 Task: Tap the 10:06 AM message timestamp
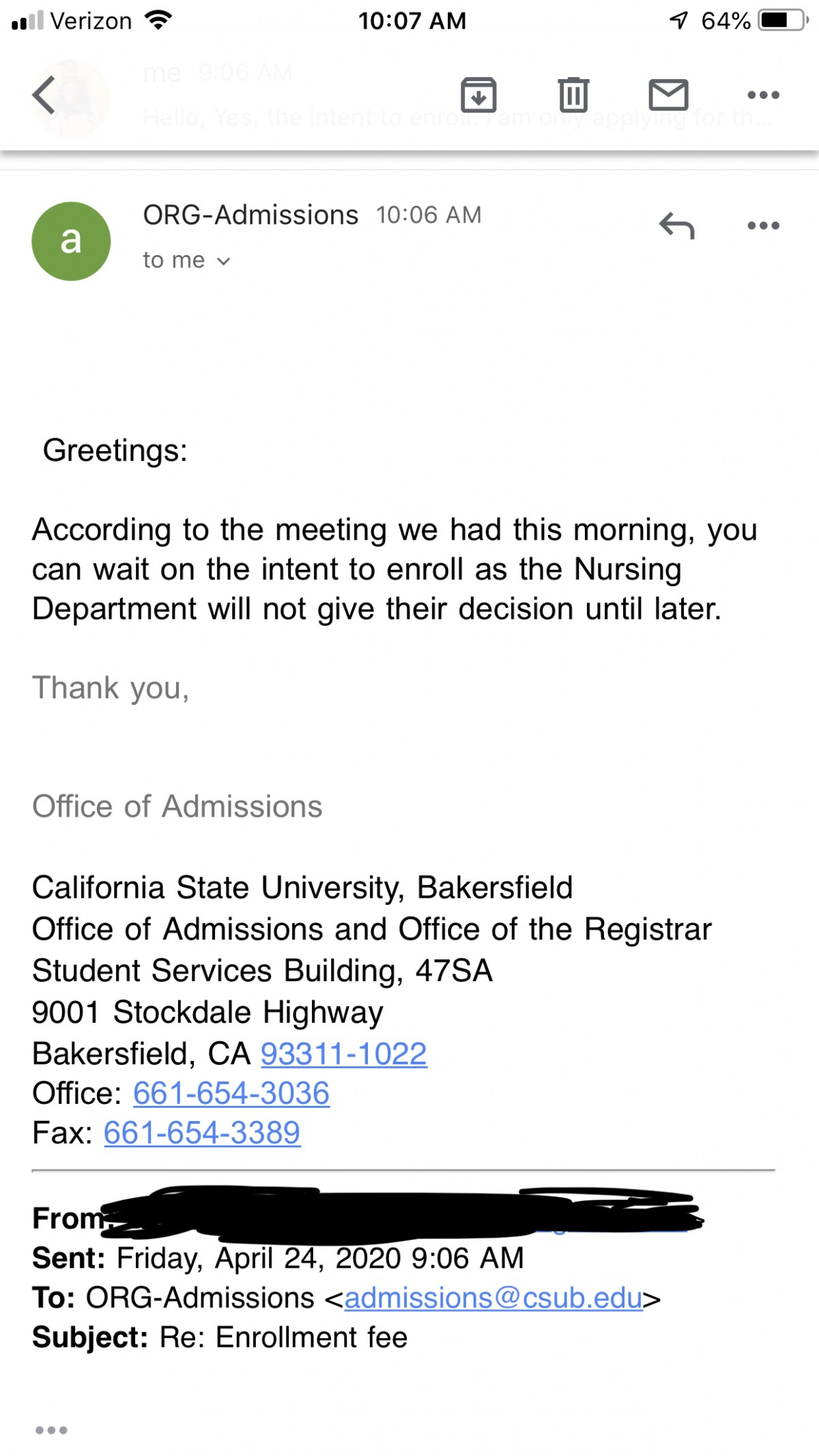[429, 216]
